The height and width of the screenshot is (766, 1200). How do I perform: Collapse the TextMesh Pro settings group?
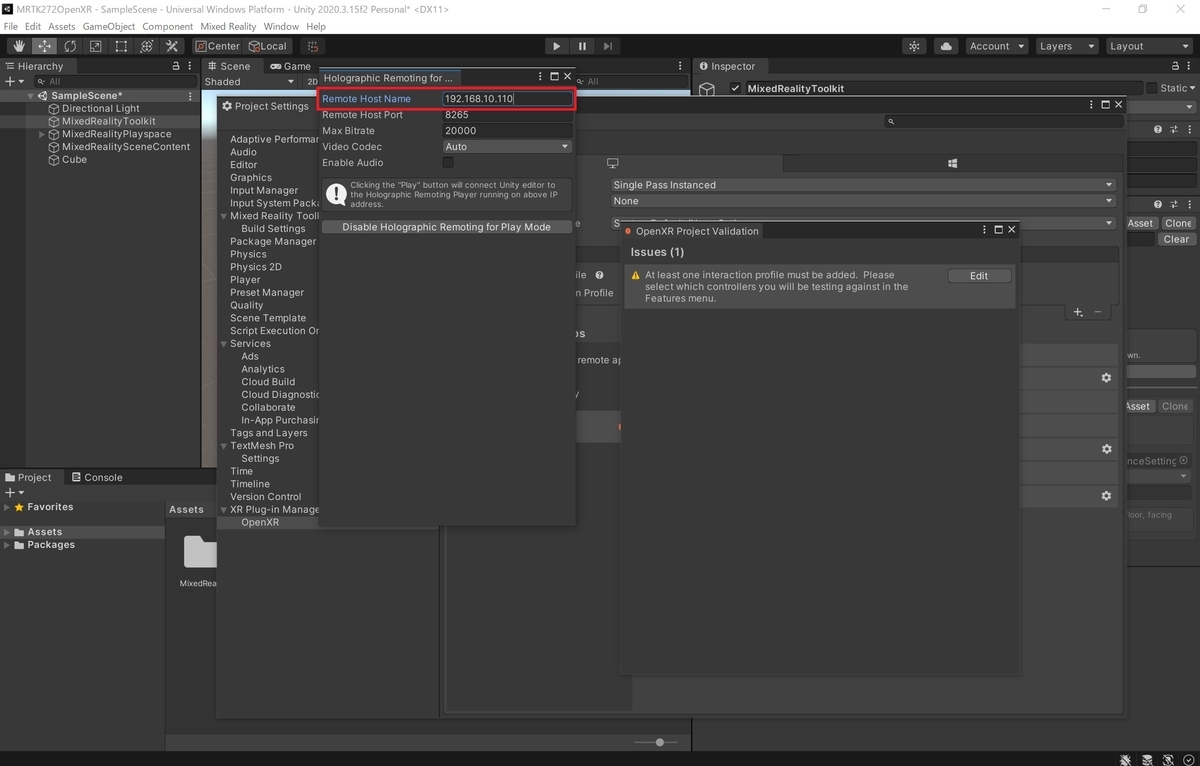point(224,446)
